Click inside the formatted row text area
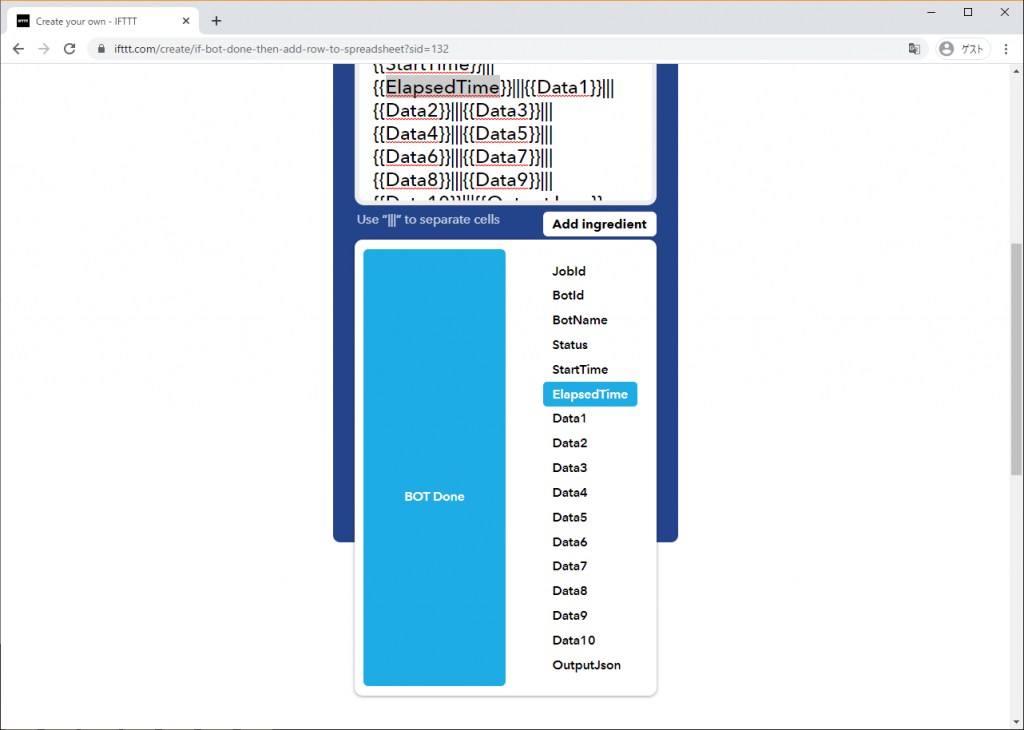 pos(505,133)
